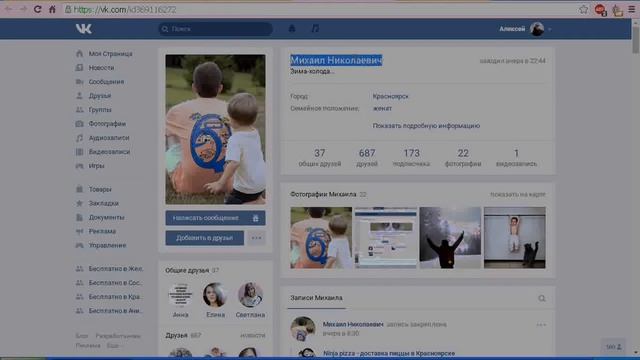Click Разработчикам footer link
This screenshot has width=640, height=360.
pos(118,336)
